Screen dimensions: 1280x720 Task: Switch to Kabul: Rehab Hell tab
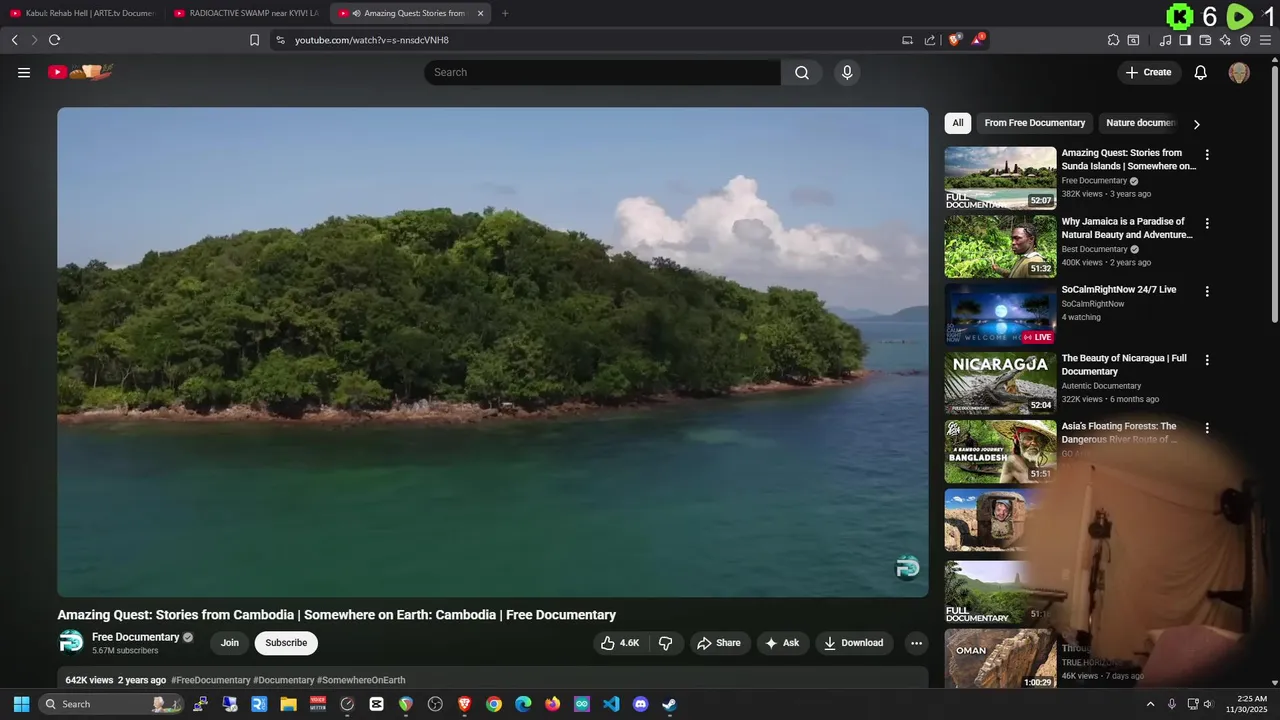[82, 13]
